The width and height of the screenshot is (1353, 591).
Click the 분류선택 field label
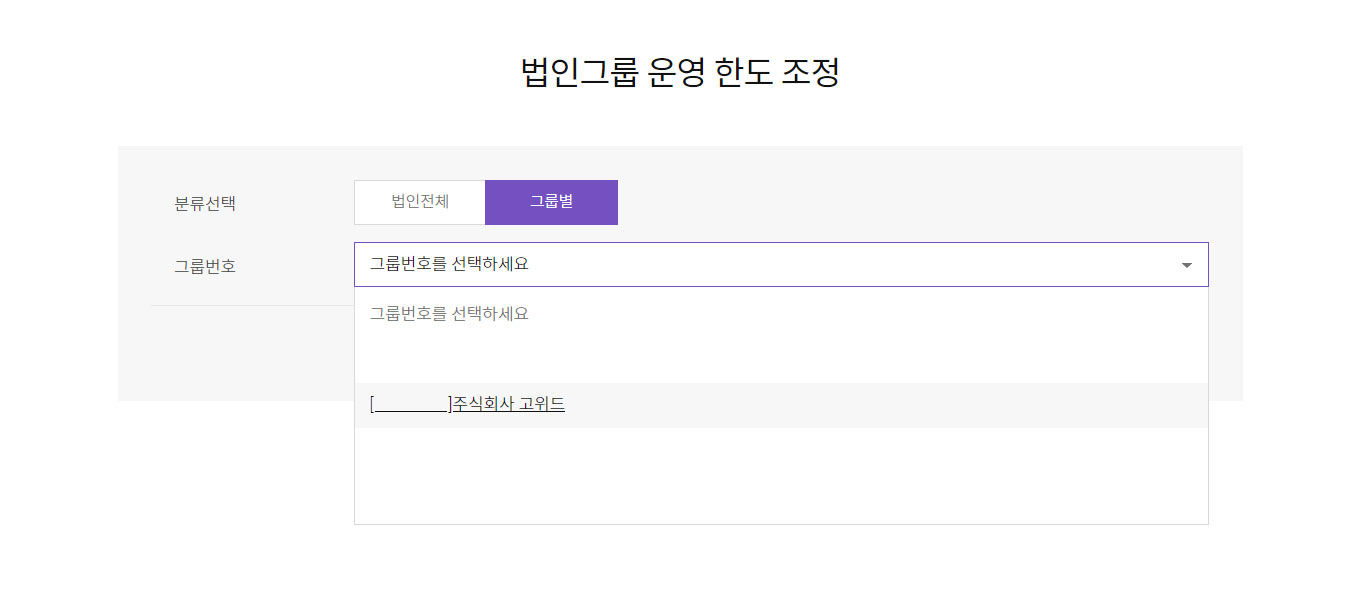(205, 204)
